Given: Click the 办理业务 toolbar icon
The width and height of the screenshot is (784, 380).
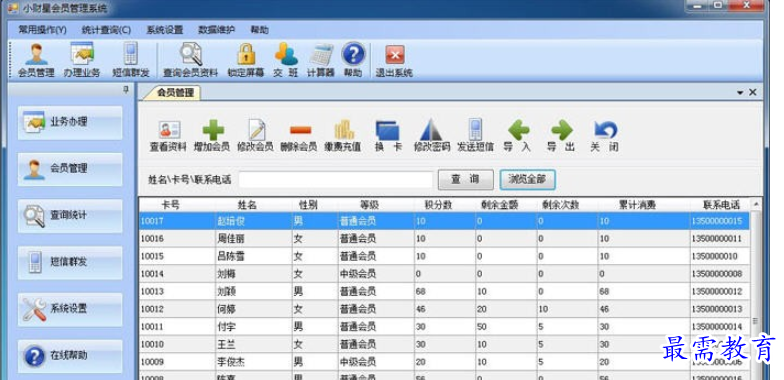Looking at the screenshot, I should [x=82, y=60].
